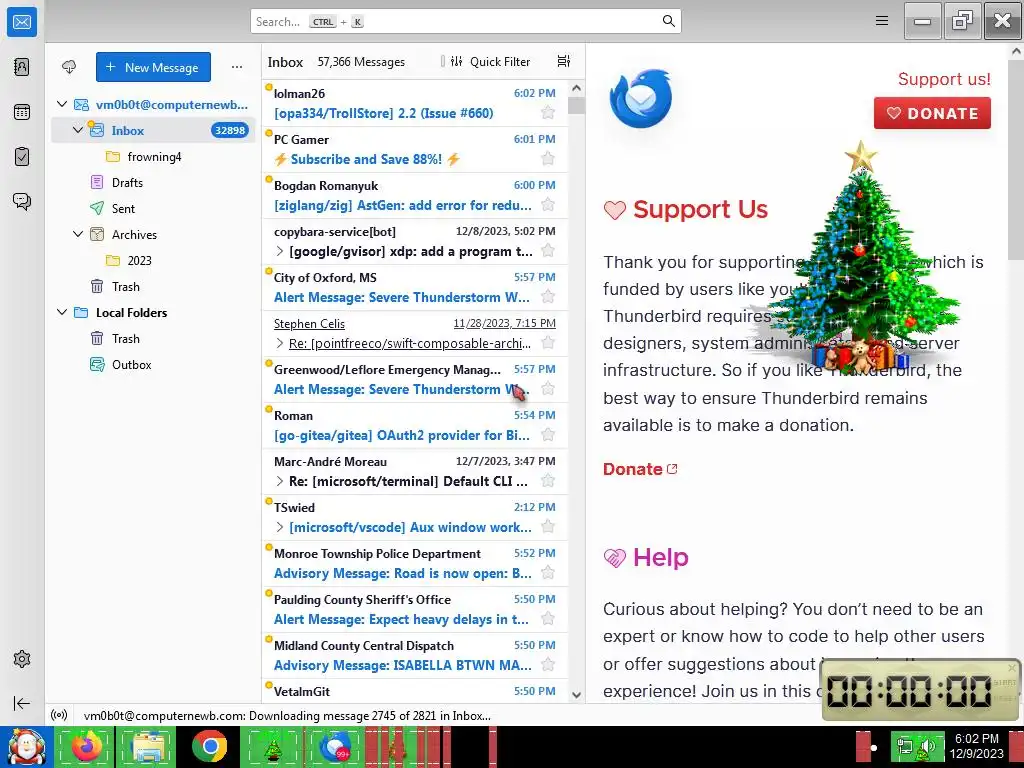
Task: Open the Midland County Central Dispatch message
Action: [415, 655]
